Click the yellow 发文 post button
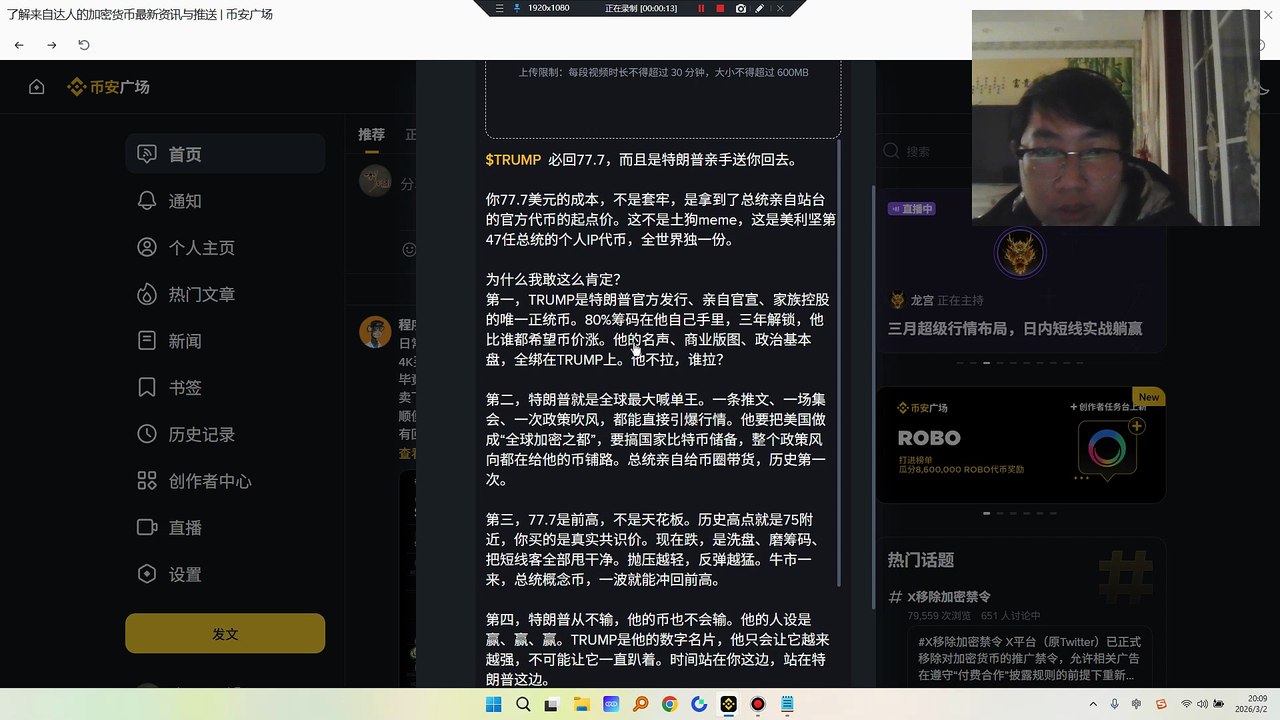 225,634
